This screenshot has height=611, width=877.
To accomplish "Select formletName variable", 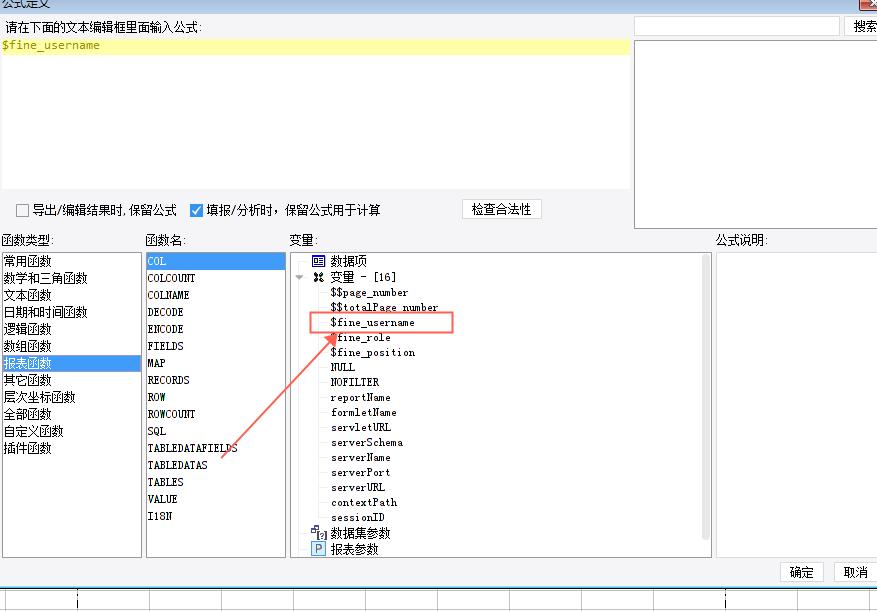I will pyautogui.click(x=364, y=413).
